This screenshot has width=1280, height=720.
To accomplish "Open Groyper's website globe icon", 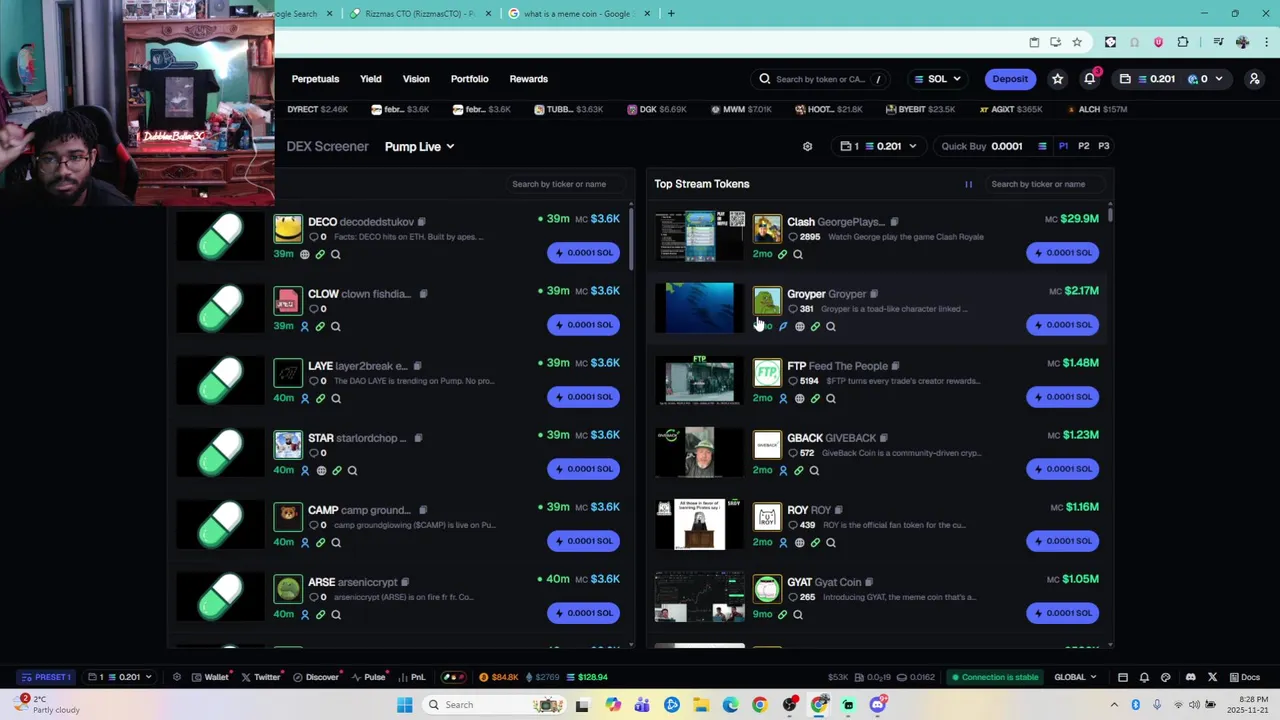I will click(x=799, y=326).
